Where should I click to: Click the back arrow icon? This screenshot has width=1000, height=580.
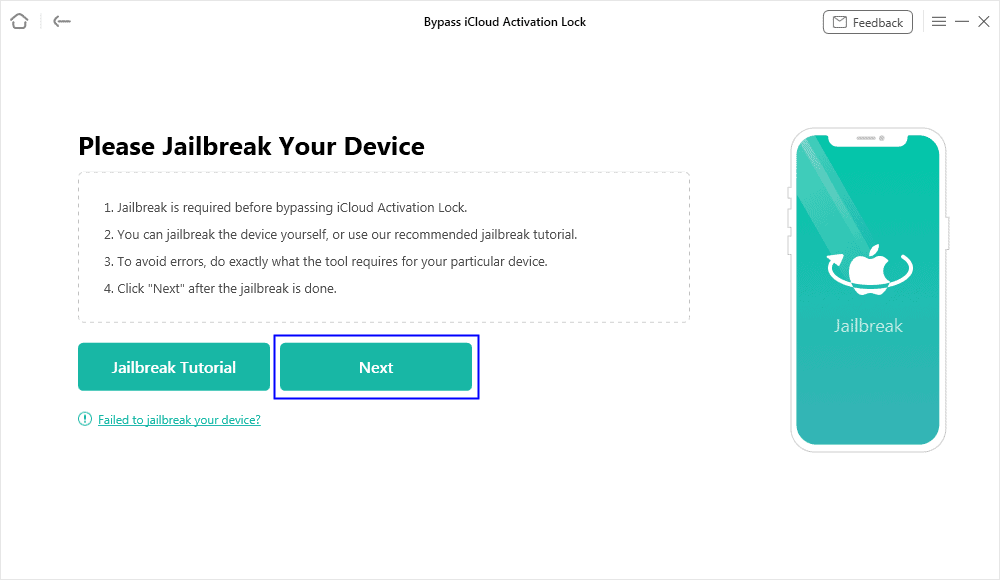click(62, 22)
